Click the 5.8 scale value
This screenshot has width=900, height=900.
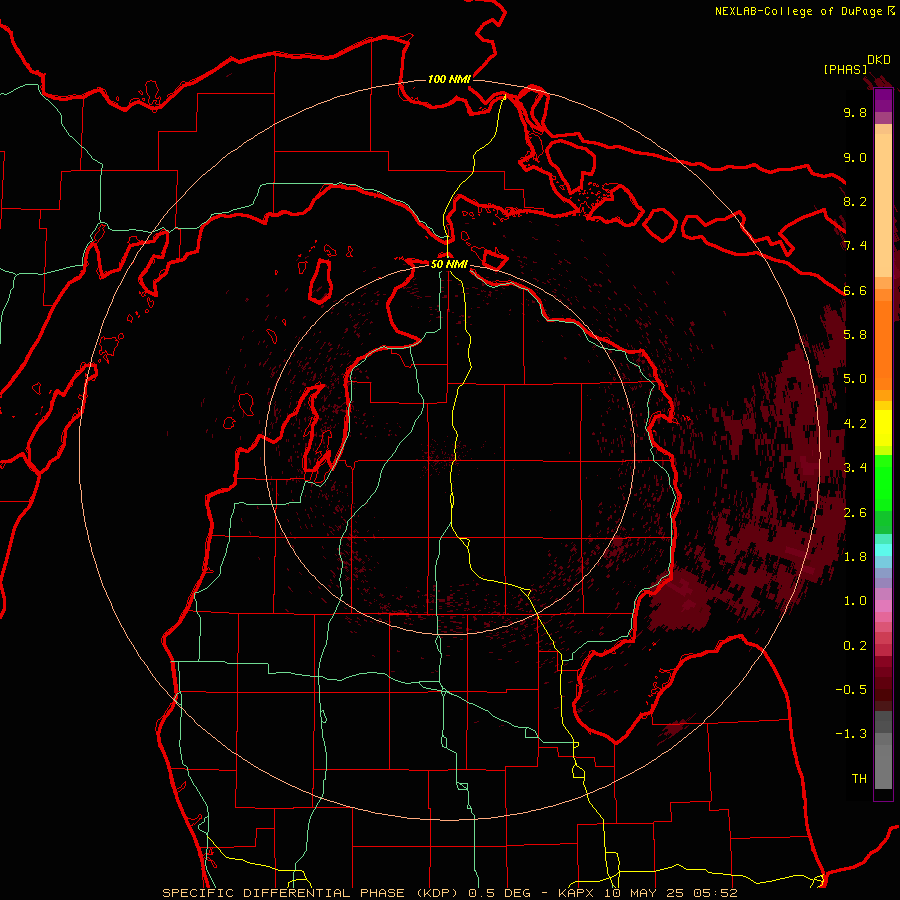pos(855,335)
